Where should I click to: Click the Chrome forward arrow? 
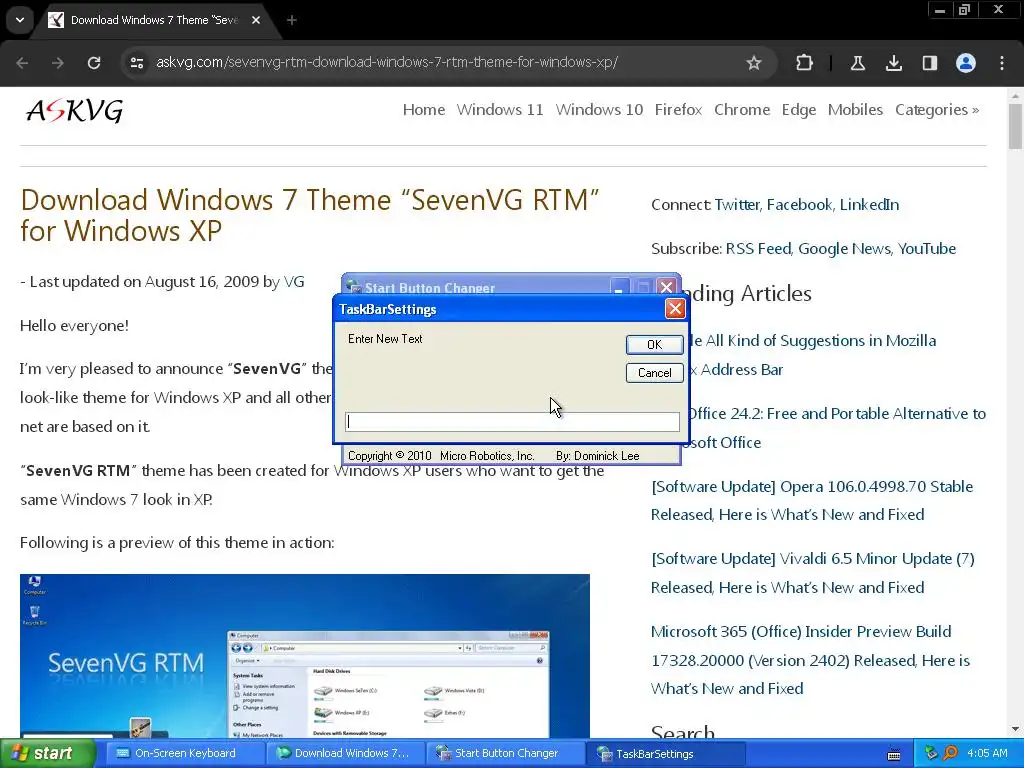pyautogui.click(x=58, y=63)
